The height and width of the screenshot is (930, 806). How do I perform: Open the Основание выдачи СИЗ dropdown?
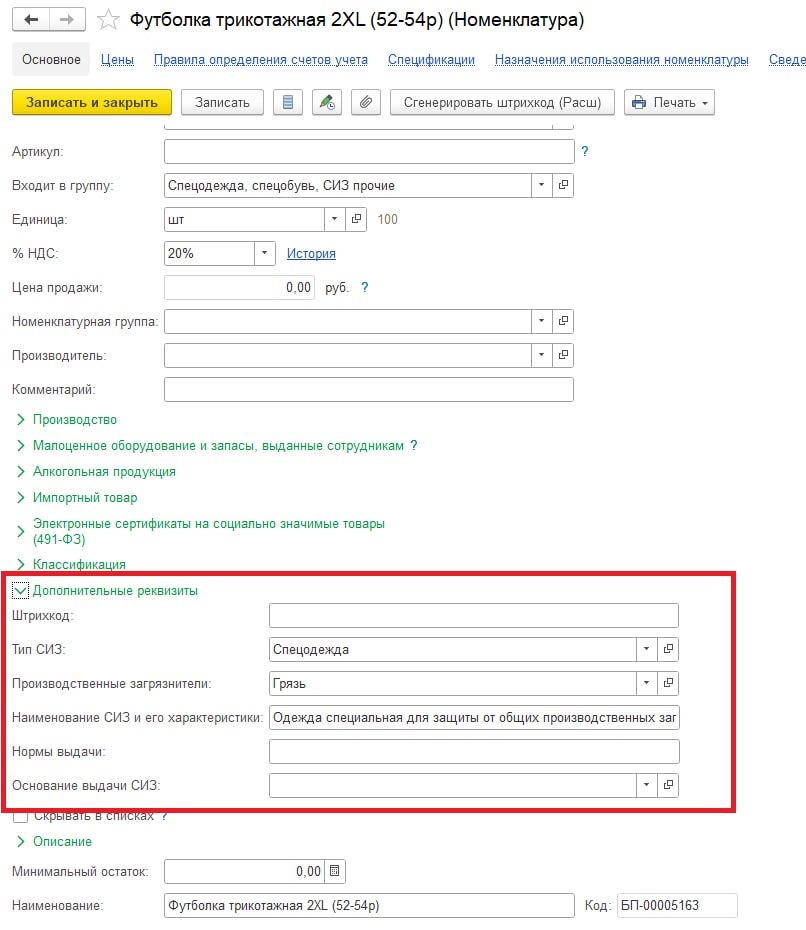click(646, 785)
